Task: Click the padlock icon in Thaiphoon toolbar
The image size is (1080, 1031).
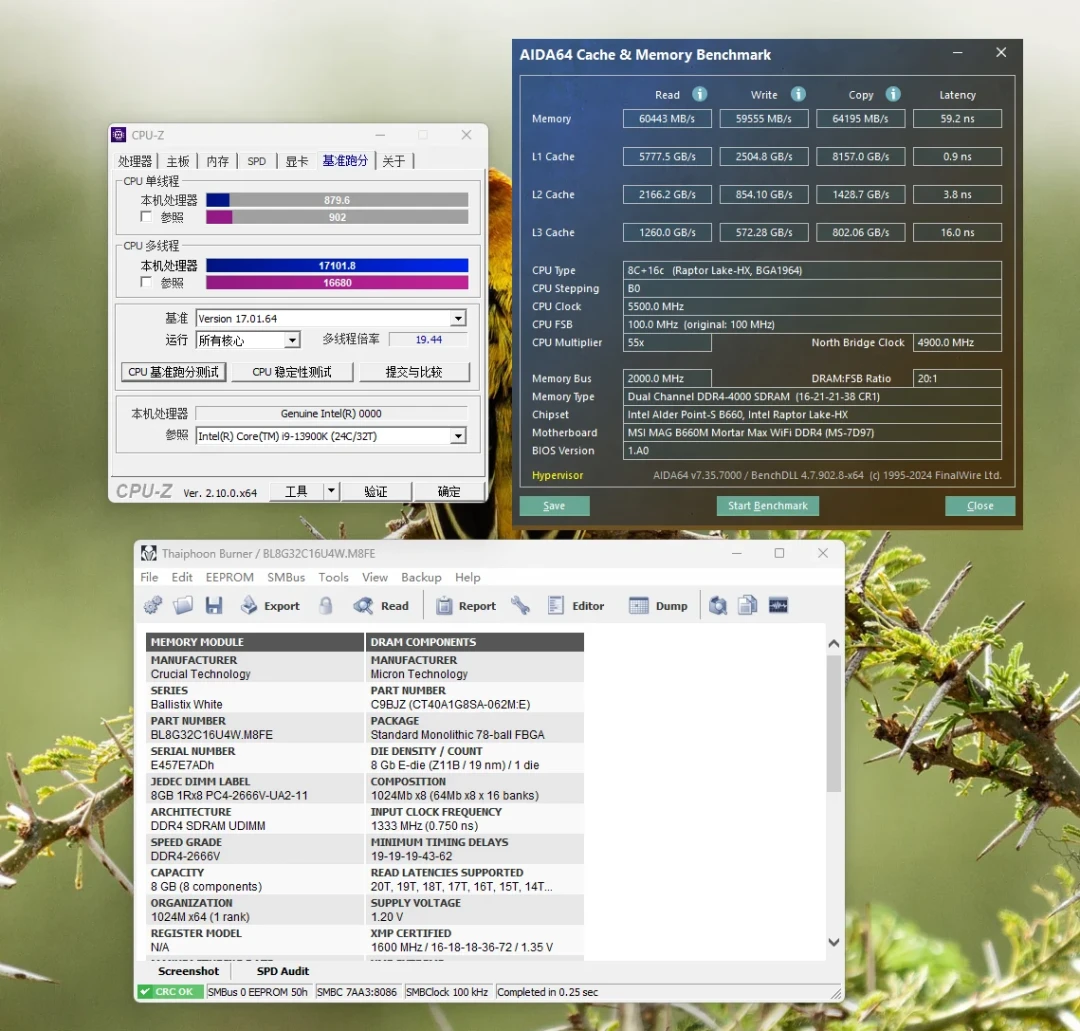Action: [x=326, y=605]
